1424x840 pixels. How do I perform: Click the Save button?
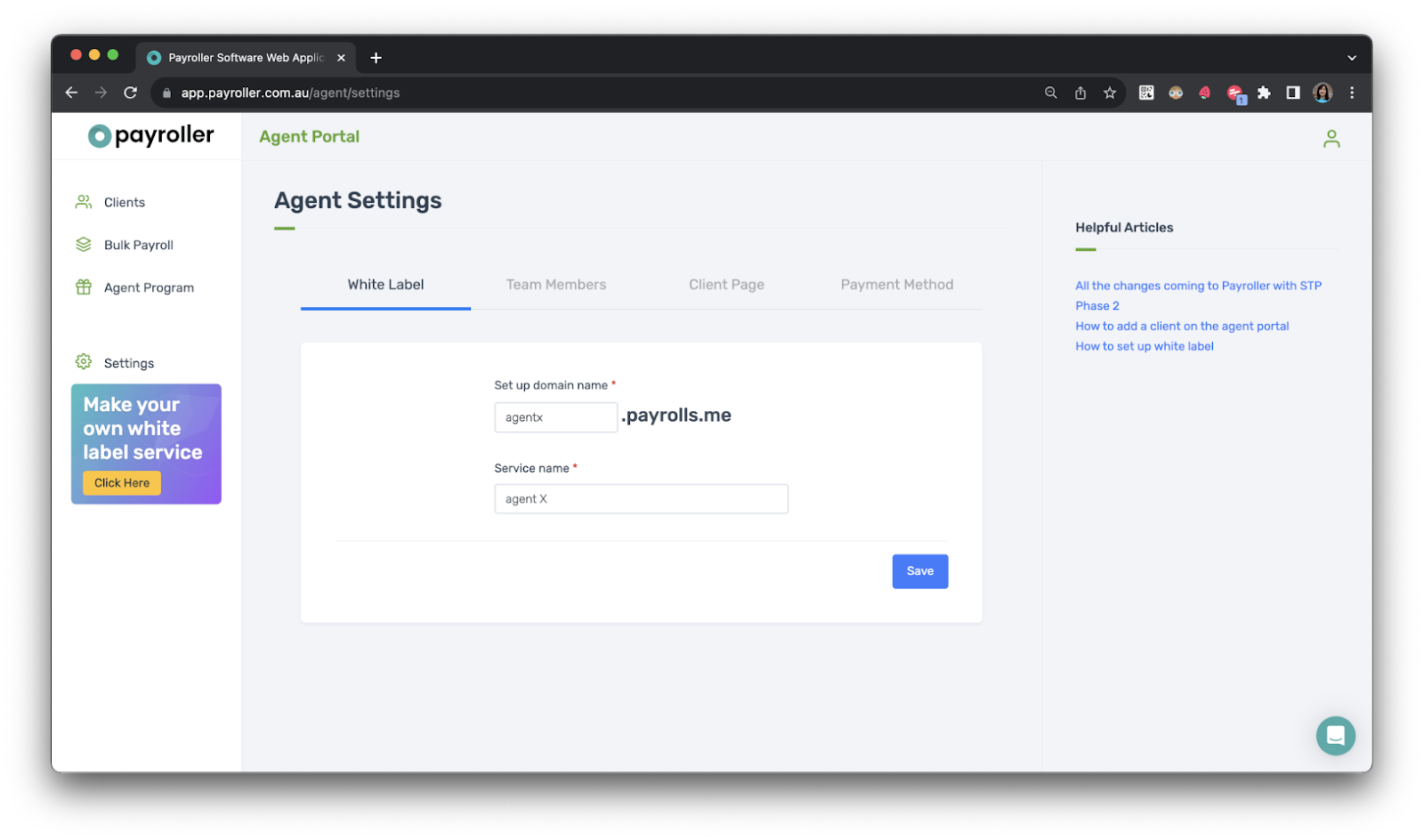[x=920, y=571]
